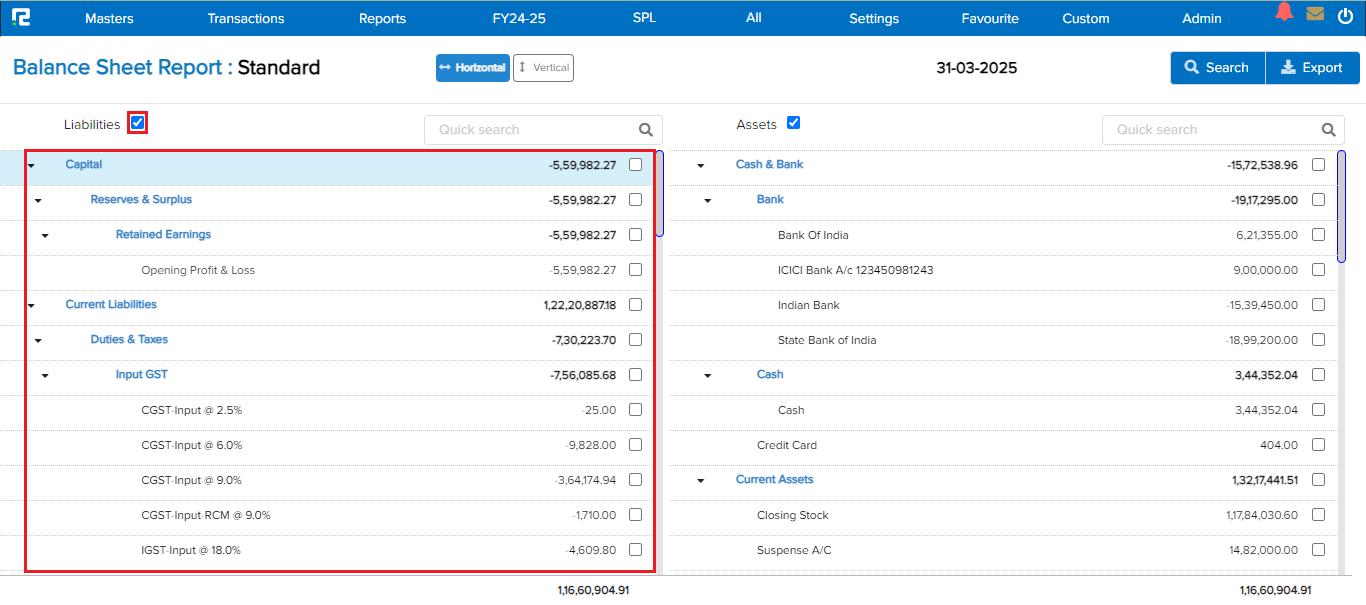Click the Liabilities panel vertical scrollbar
The width and height of the screenshot is (1366, 605).
point(659,194)
